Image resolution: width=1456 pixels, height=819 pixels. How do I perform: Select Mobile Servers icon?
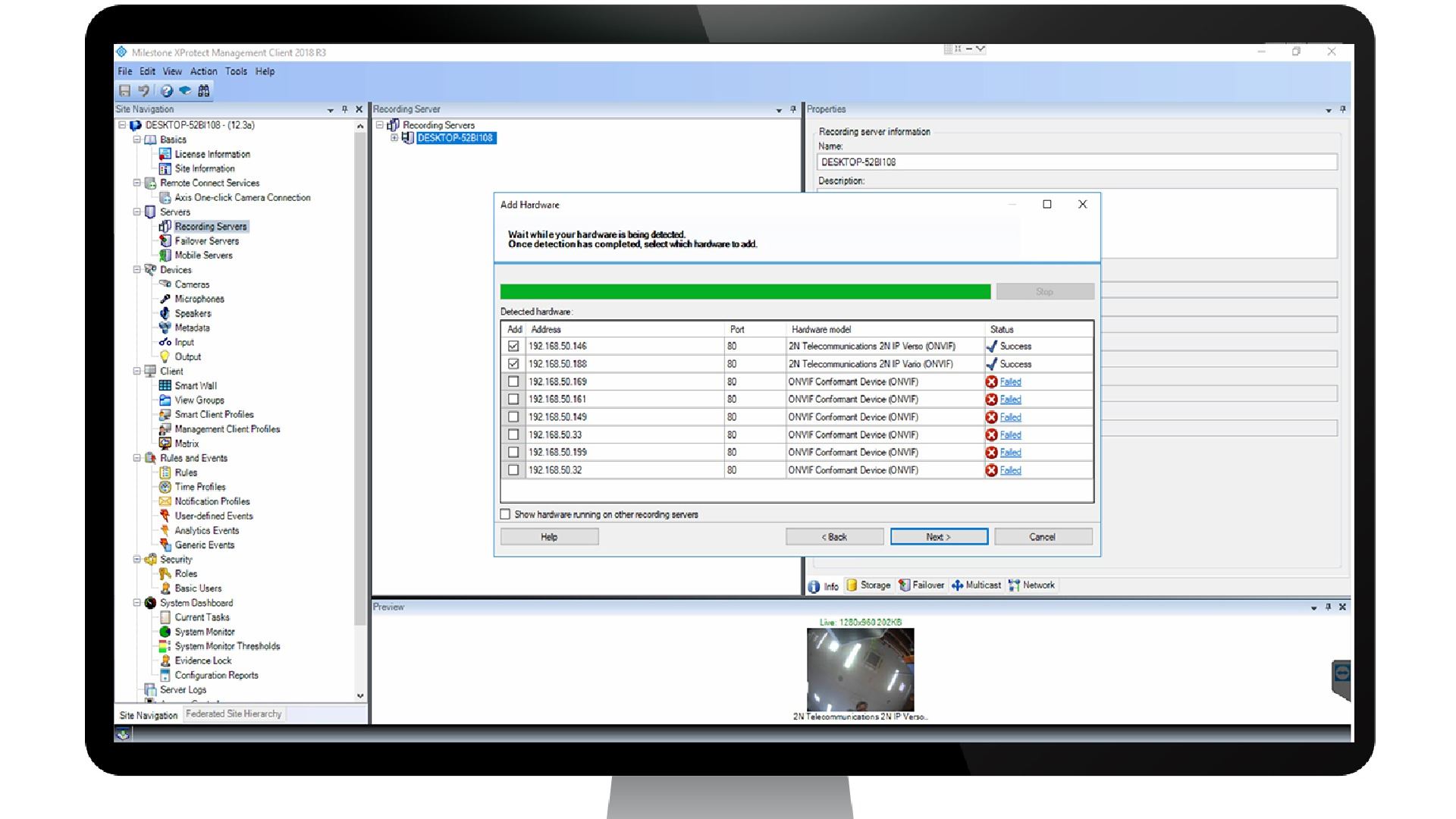pyautogui.click(x=165, y=255)
